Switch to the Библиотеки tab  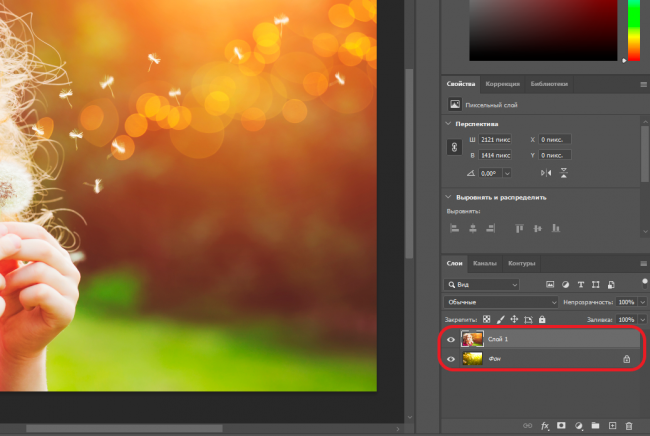pos(549,84)
